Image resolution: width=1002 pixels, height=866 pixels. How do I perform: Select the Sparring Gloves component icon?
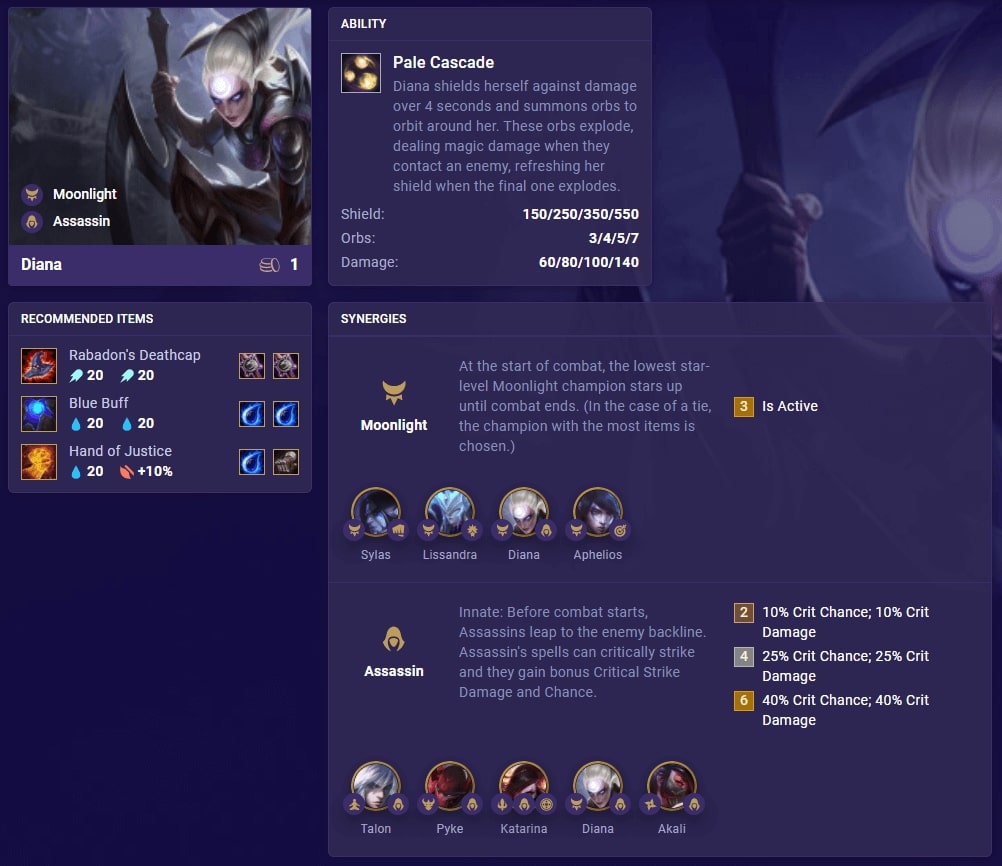pyautogui.click(x=286, y=461)
